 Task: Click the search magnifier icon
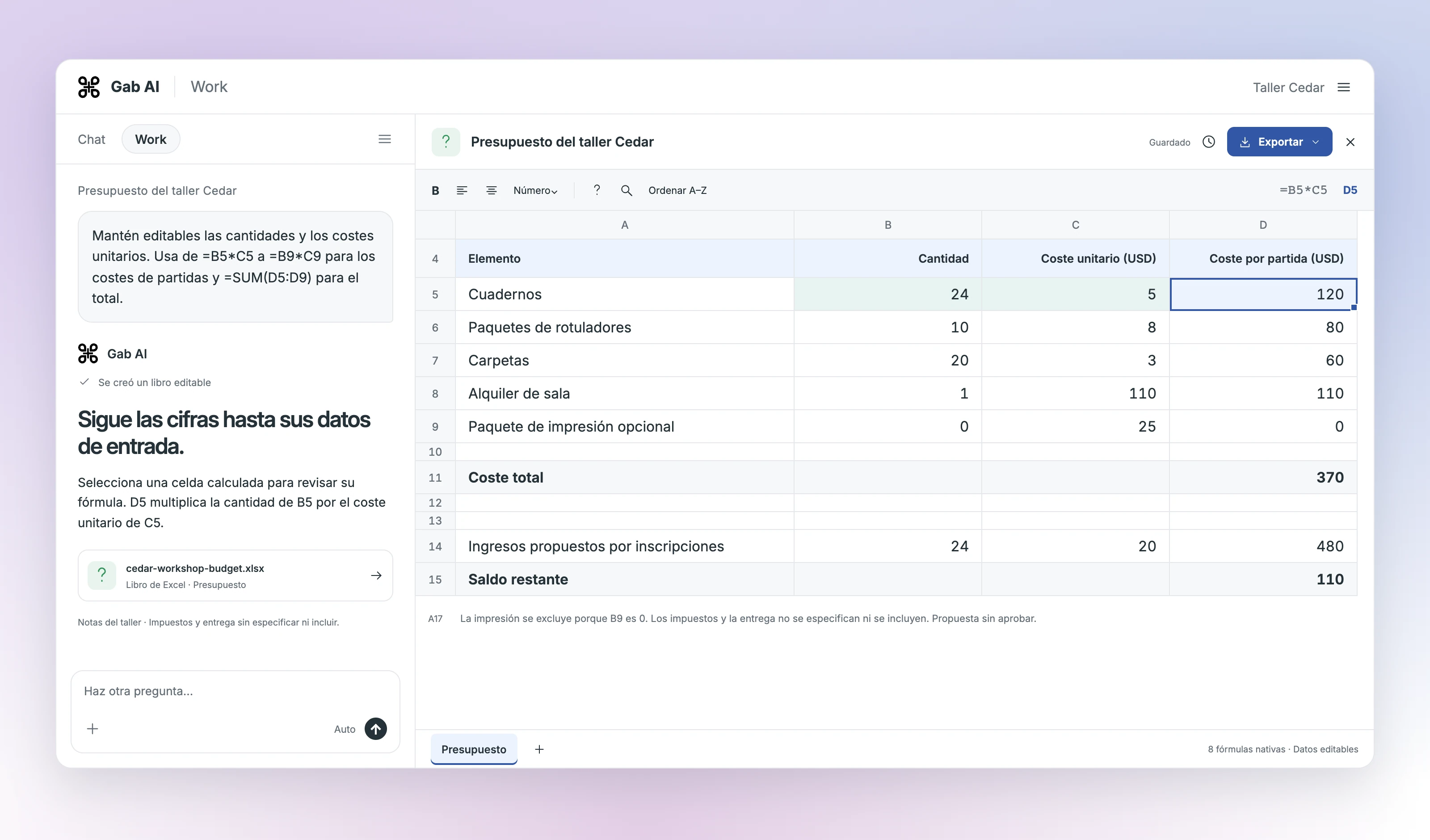[627, 191]
